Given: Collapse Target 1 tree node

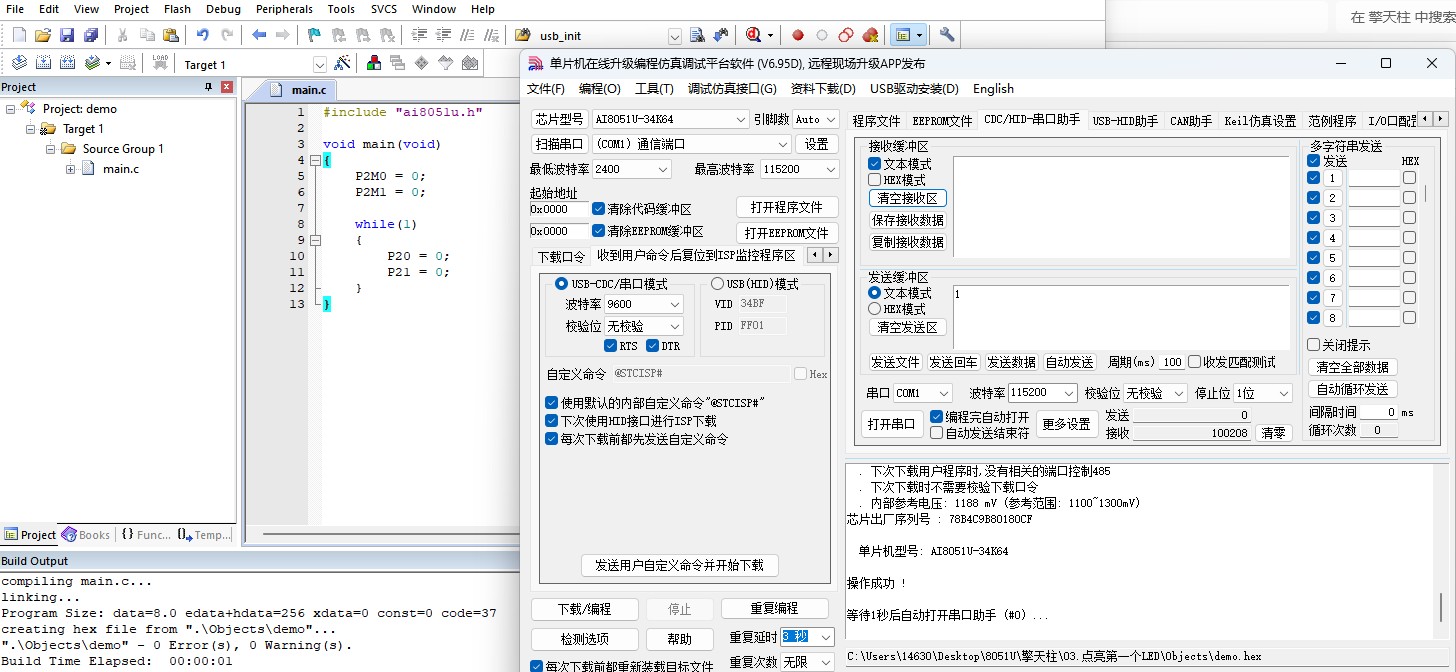Looking at the screenshot, I should coord(31,129).
